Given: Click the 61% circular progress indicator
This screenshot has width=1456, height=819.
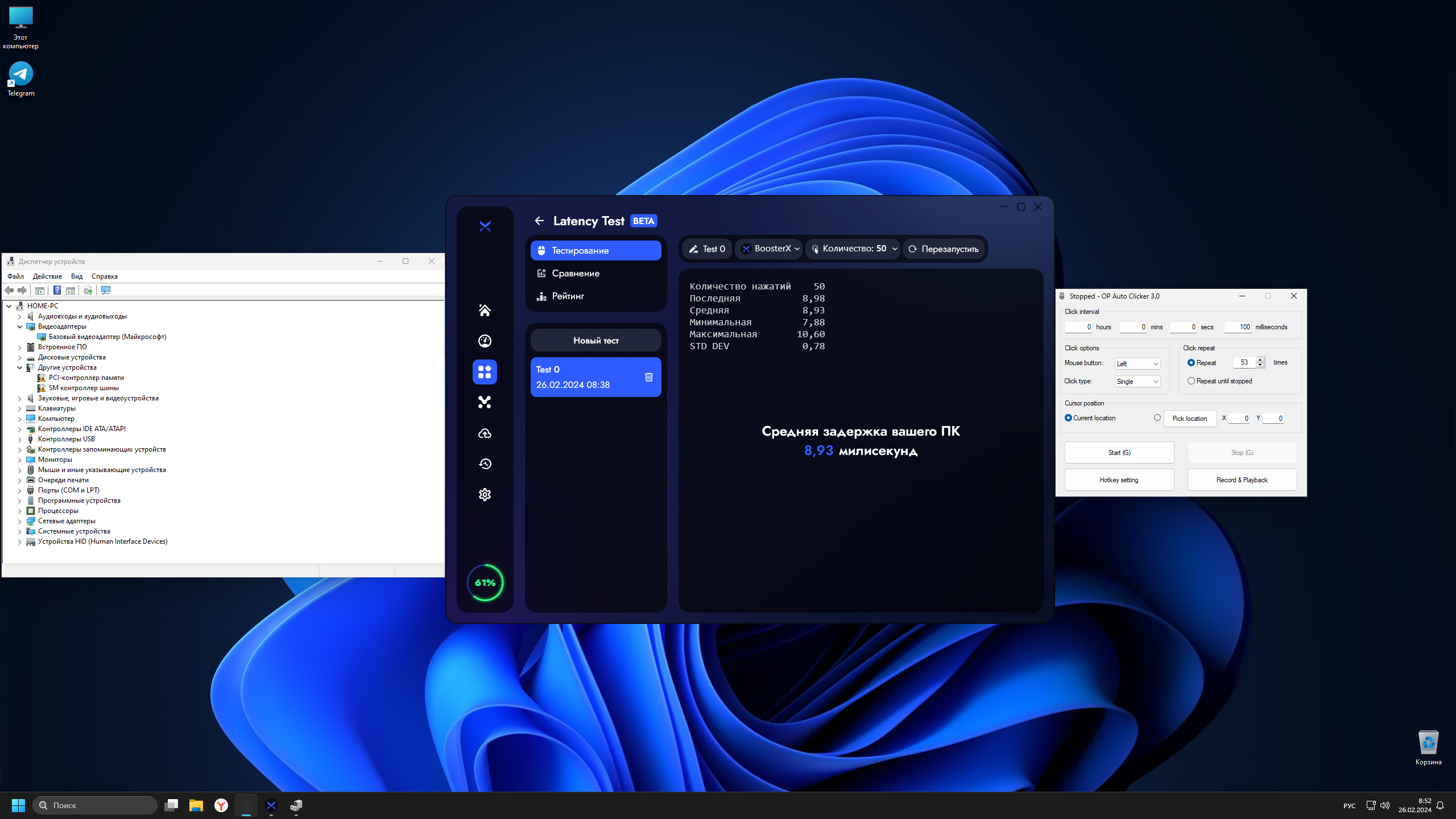Looking at the screenshot, I should pos(485,582).
